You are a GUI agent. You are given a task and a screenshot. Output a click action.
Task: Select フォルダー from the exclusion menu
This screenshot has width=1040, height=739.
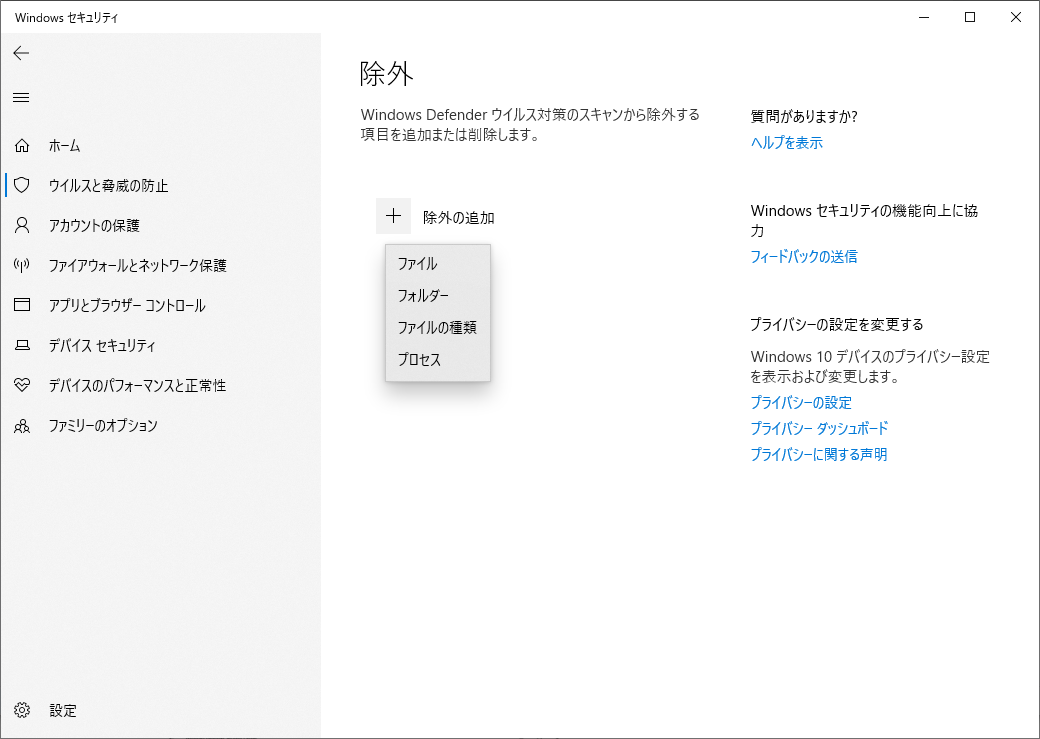[438, 295]
